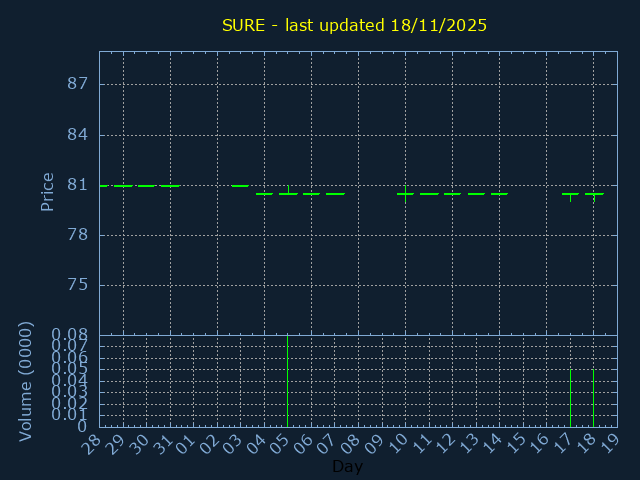Select the 75 price tick label
This screenshot has height=480, width=640.
(x=77, y=285)
